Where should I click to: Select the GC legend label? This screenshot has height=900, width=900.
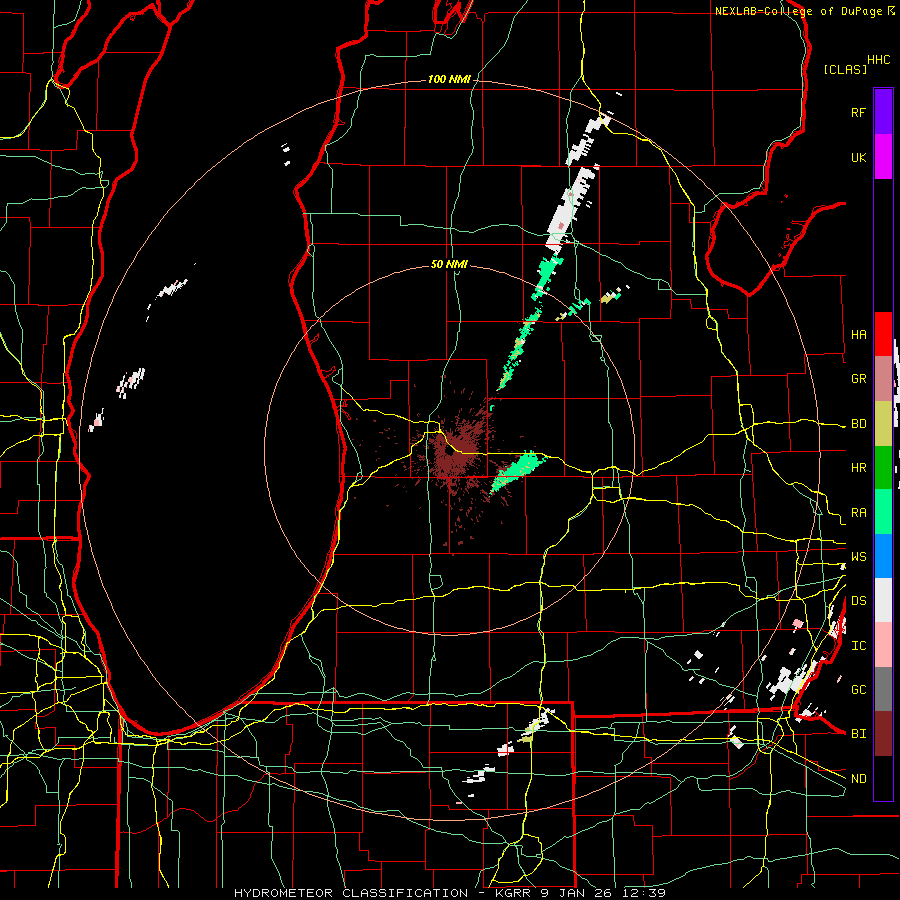pyautogui.click(x=858, y=690)
